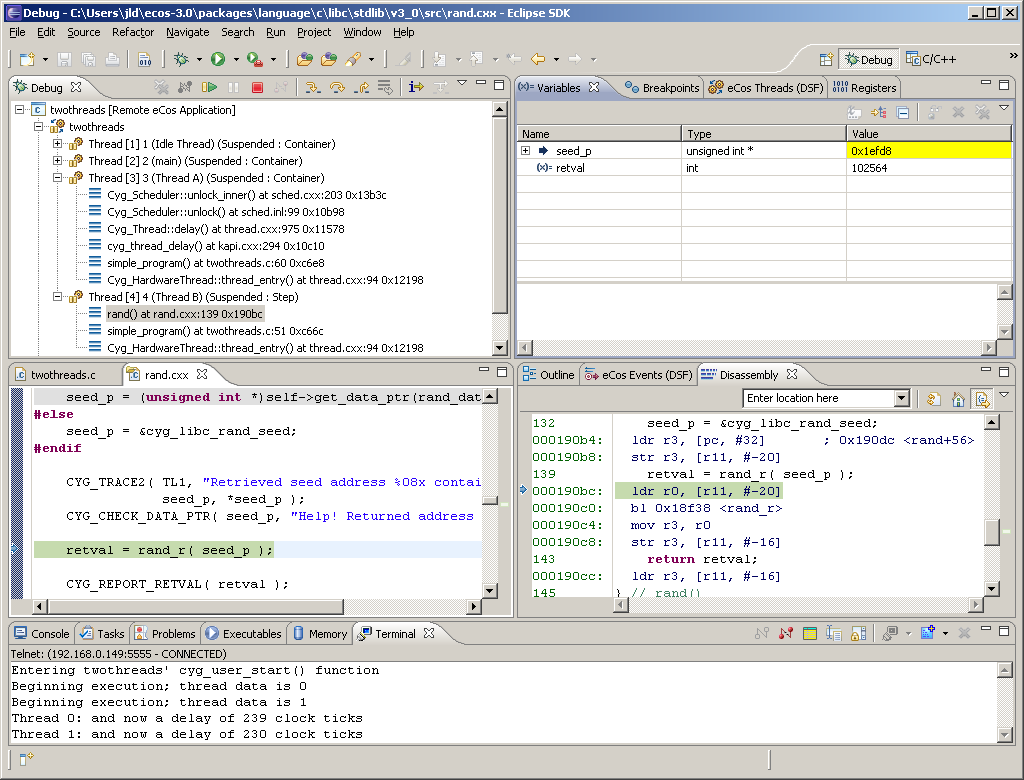Click the Print icon in main toolbar
The image size is (1024, 780).
(x=112, y=59)
